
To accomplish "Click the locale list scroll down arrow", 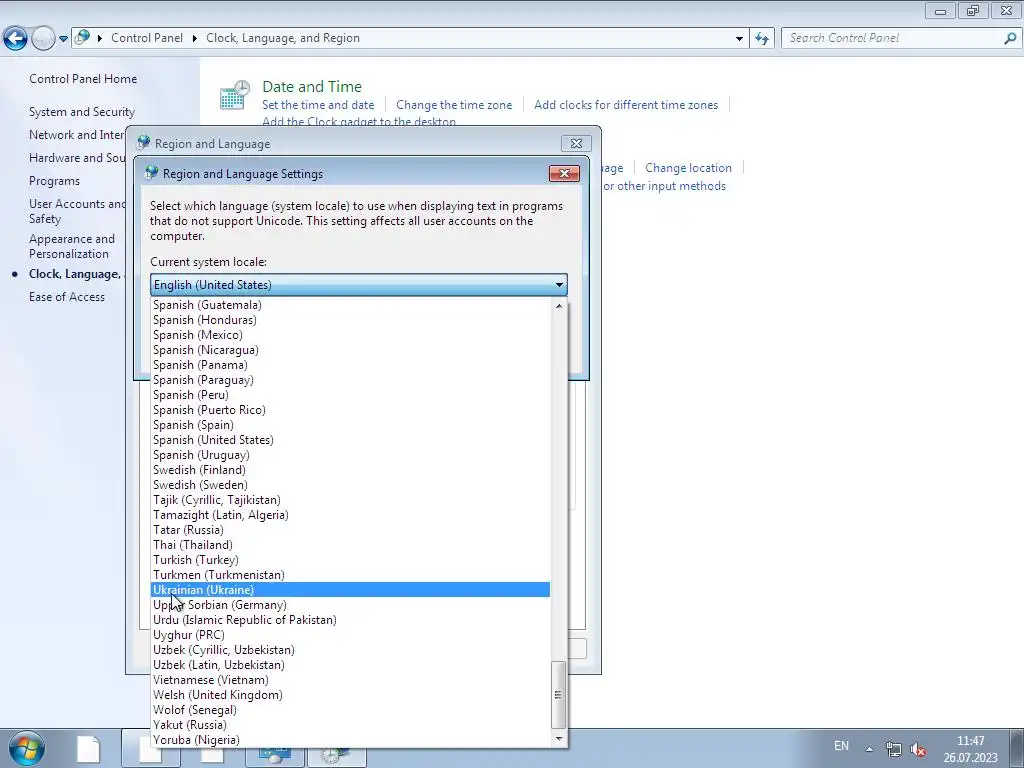I will click(x=558, y=739).
